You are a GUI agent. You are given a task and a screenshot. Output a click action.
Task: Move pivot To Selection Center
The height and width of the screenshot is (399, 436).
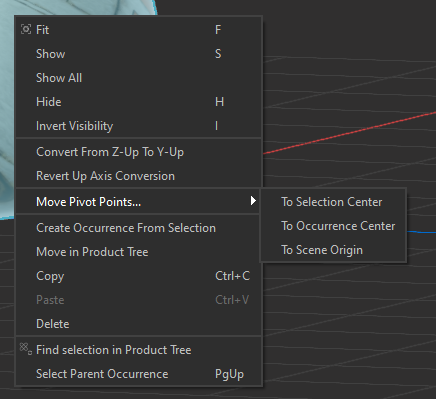(x=333, y=202)
